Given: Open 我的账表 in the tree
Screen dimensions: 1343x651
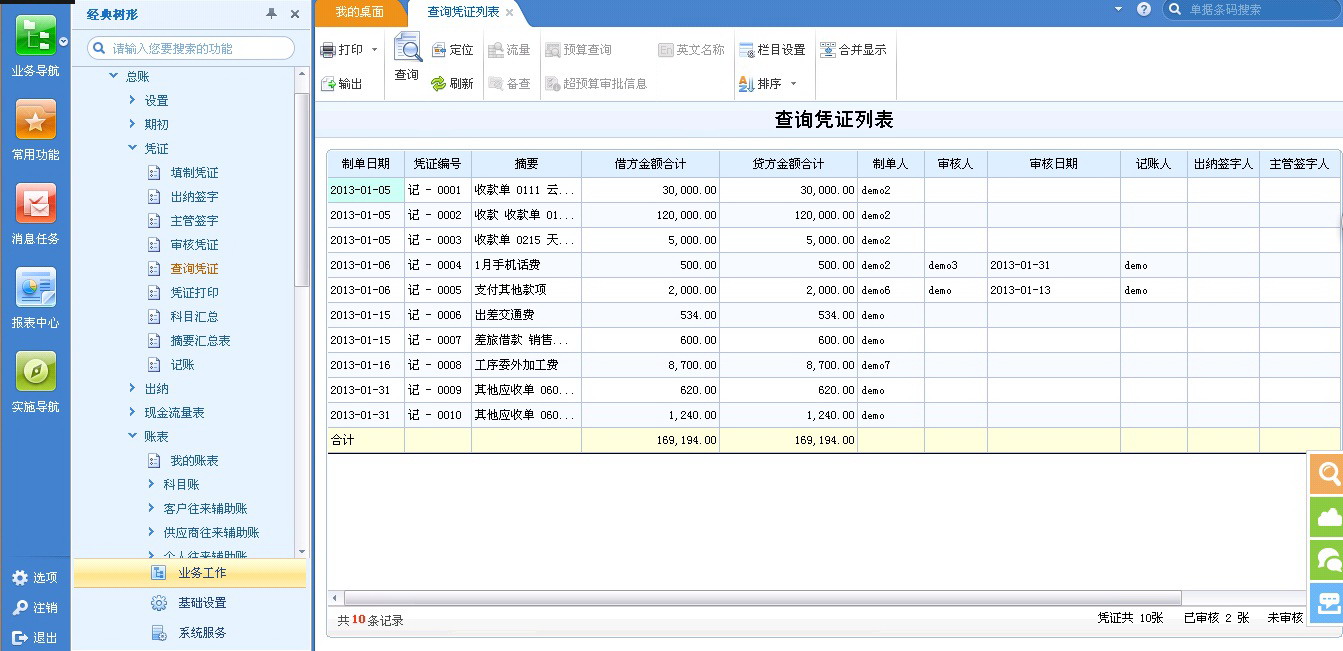Looking at the screenshot, I should pos(194,461).
